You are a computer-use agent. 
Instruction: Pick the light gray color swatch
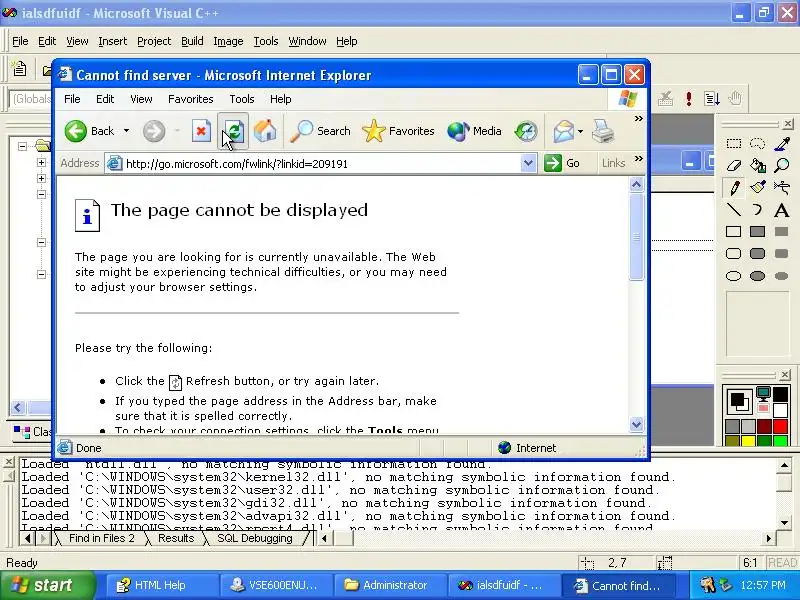[748, 426]
